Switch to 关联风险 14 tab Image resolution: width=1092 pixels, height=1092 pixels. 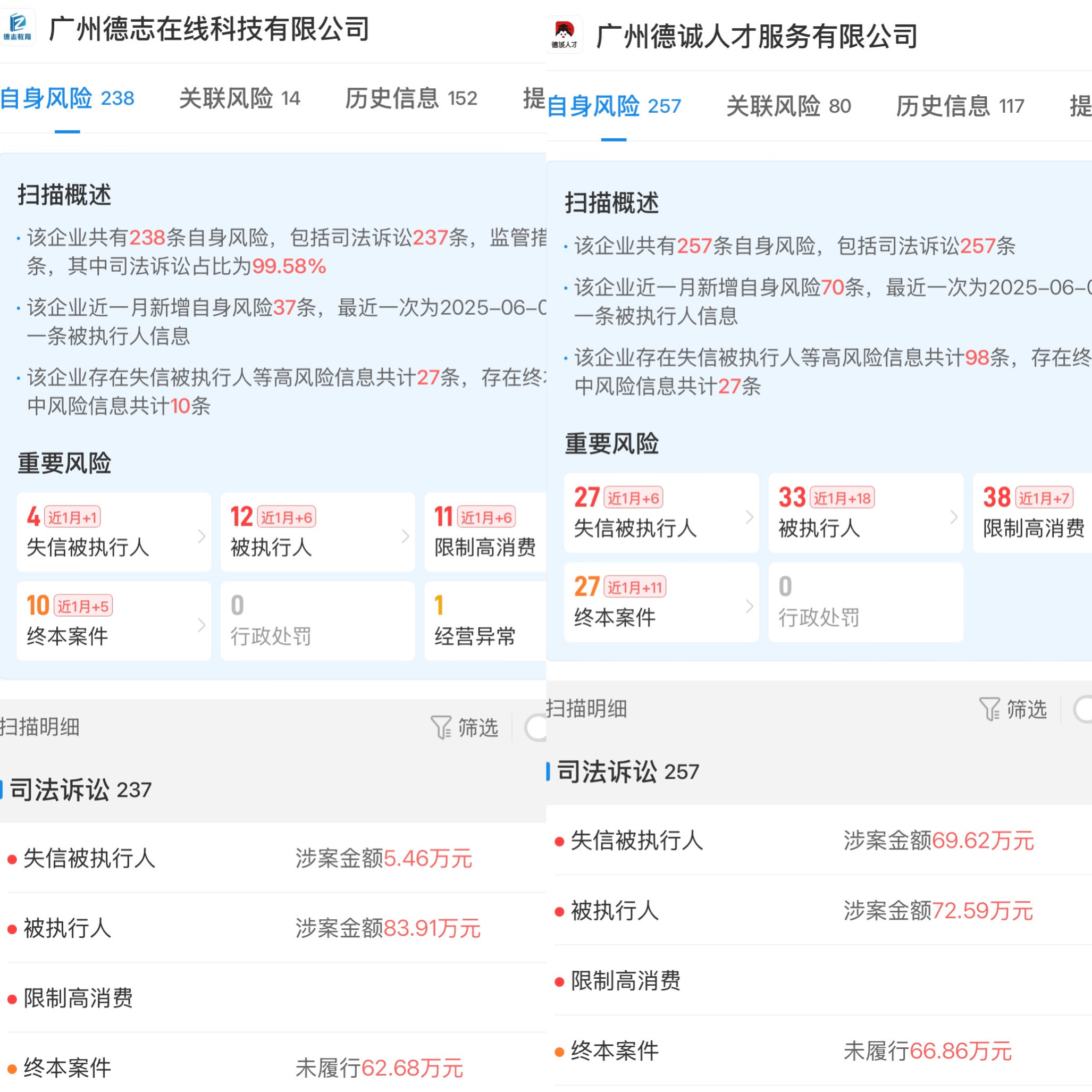tap(239, 98)
